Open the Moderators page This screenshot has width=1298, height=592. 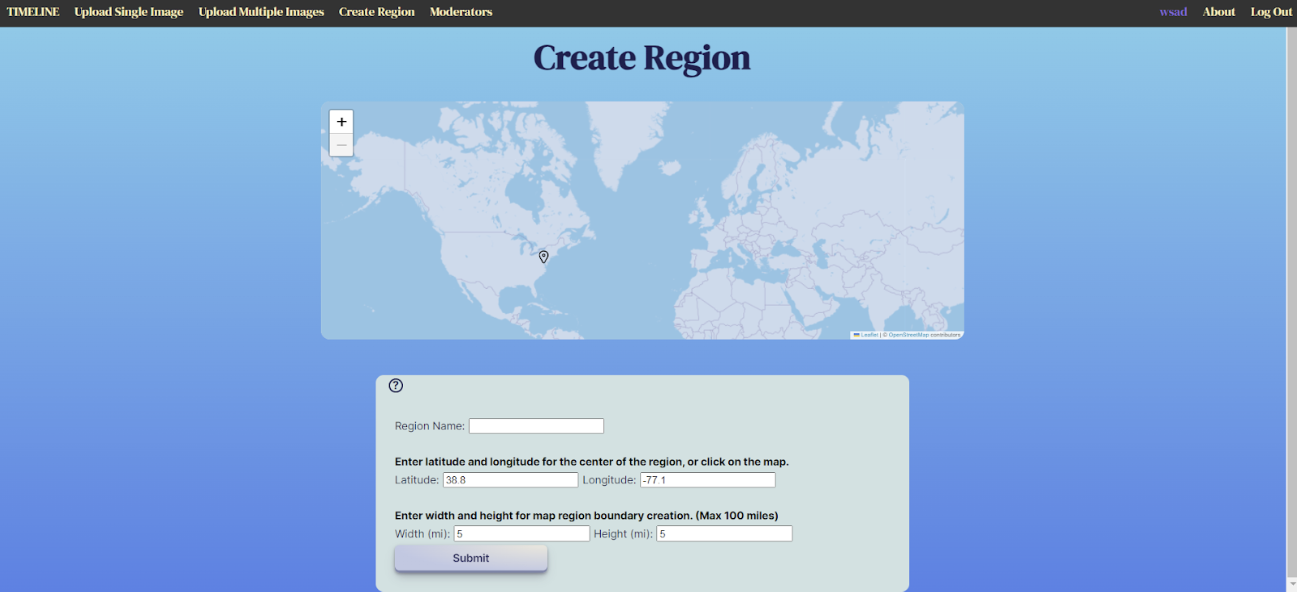point(461,12)
